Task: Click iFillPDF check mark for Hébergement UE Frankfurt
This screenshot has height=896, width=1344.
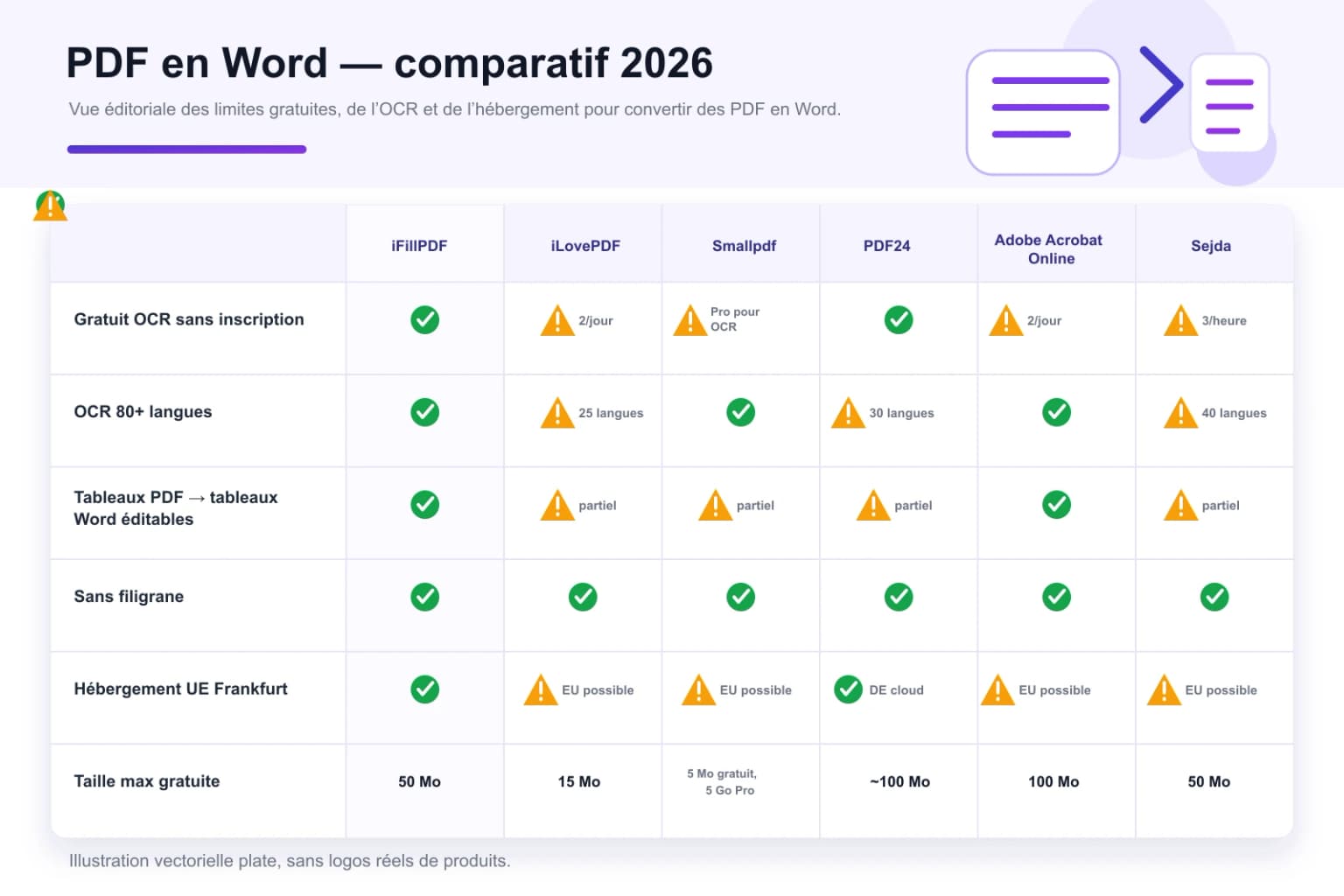Action: coord(425,689)
